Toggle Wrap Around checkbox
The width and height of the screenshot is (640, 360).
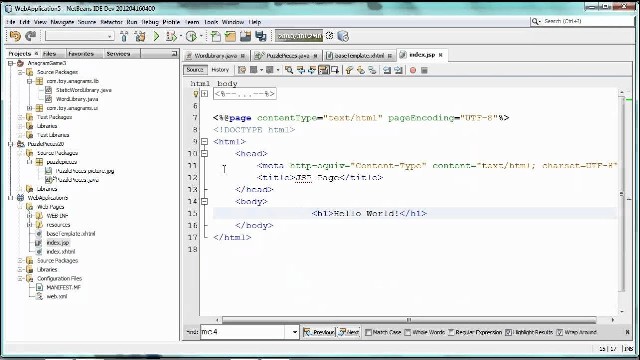(x=560, y=332)
